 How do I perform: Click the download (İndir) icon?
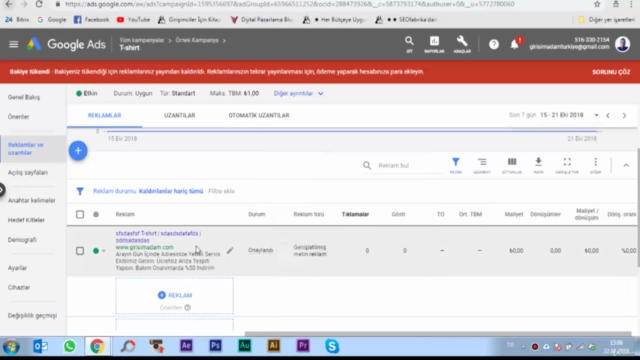538,165
